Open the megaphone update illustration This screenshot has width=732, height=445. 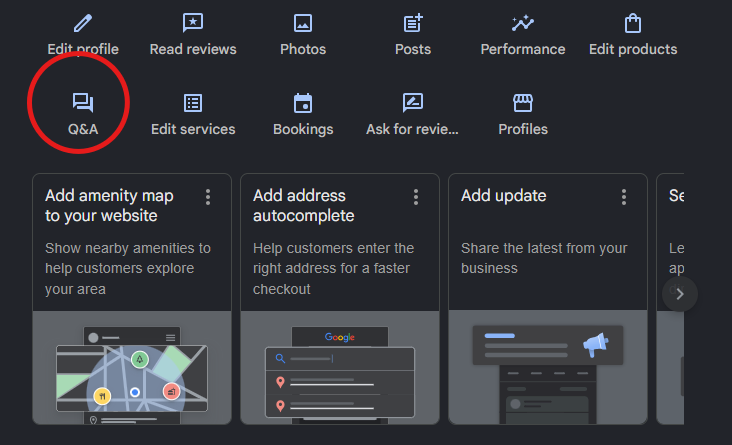coord(548,367)
